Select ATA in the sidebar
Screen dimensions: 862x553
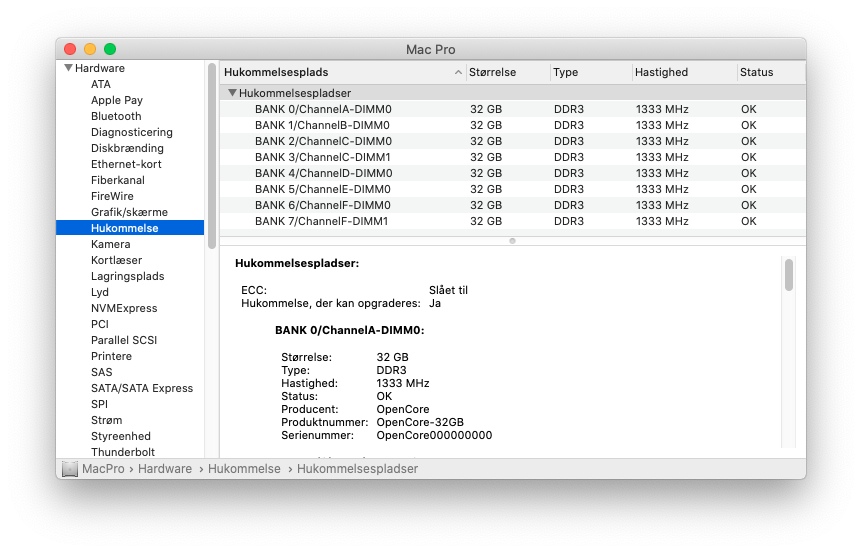click(x=101, y=84)
